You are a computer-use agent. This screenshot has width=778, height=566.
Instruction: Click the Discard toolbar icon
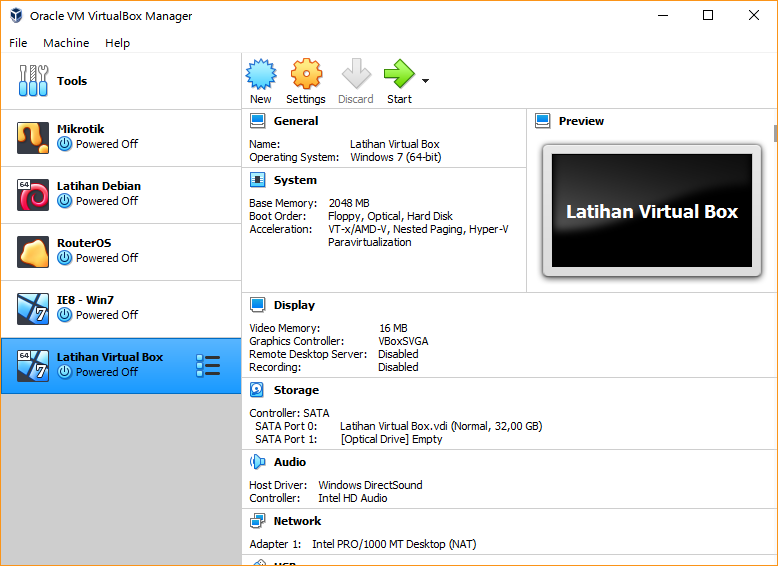355,76
